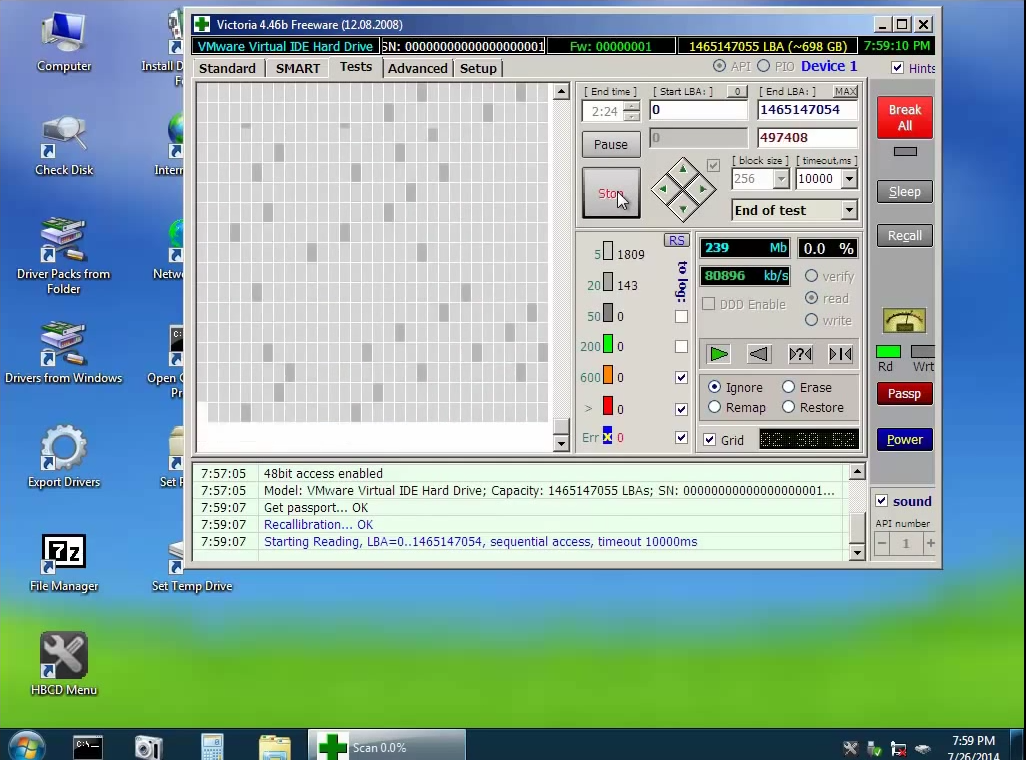Select the PIO radio button
The width and height of the screenshot is (1026, 760).
764,66
